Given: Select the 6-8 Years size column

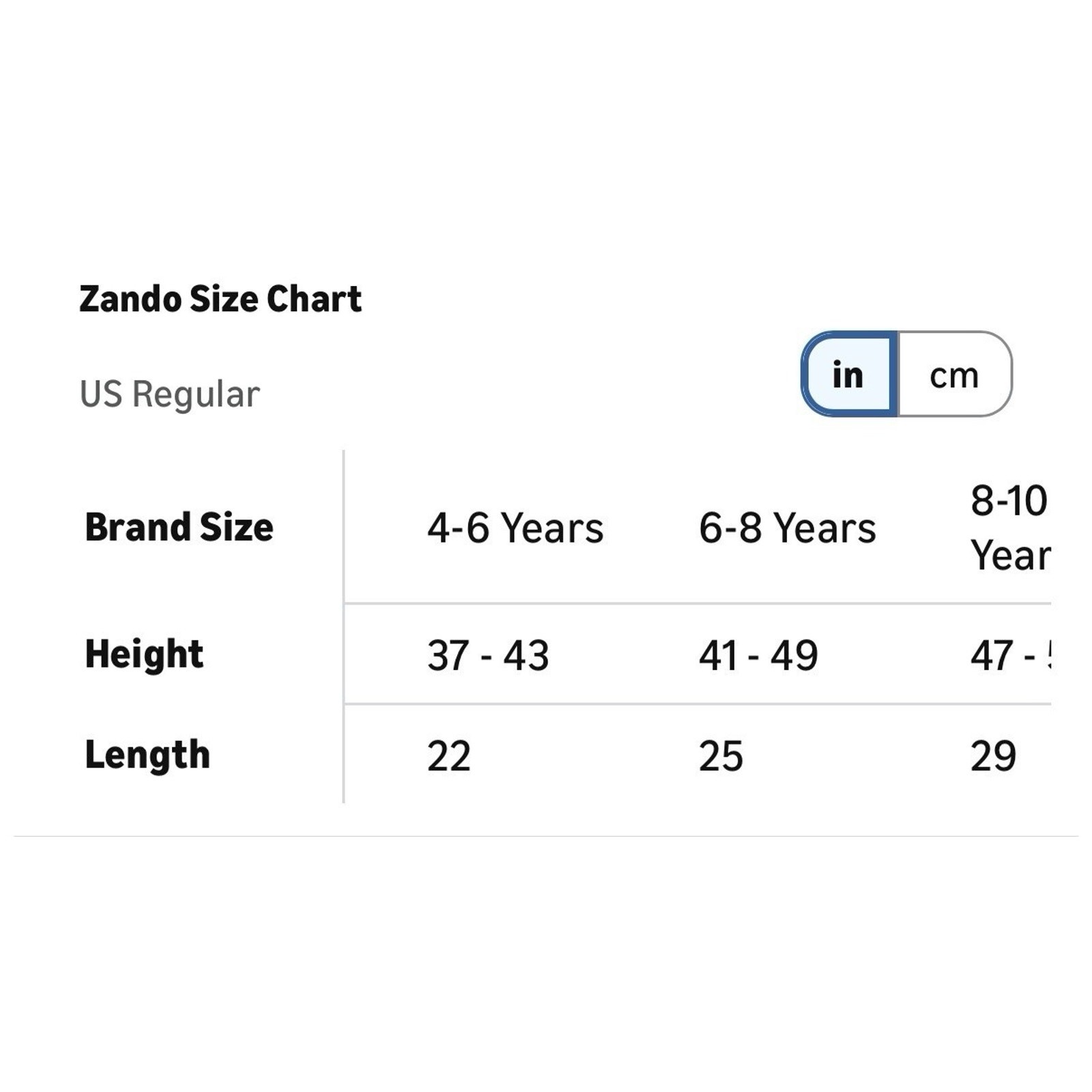Looking at the screenshot, I should pos(787,528).
